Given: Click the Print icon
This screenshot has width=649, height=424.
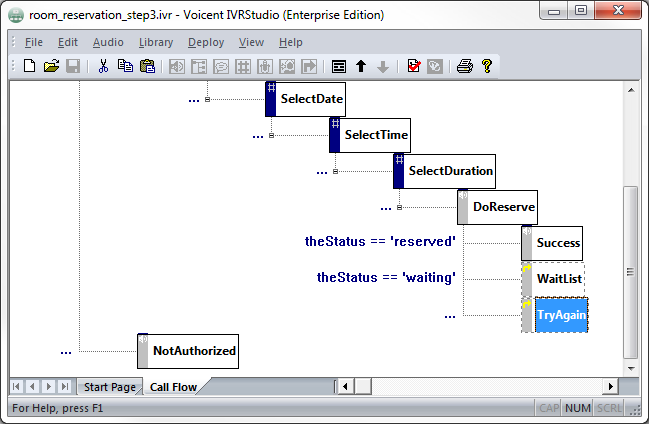Looking at the screenshot, I should point(464,67).
